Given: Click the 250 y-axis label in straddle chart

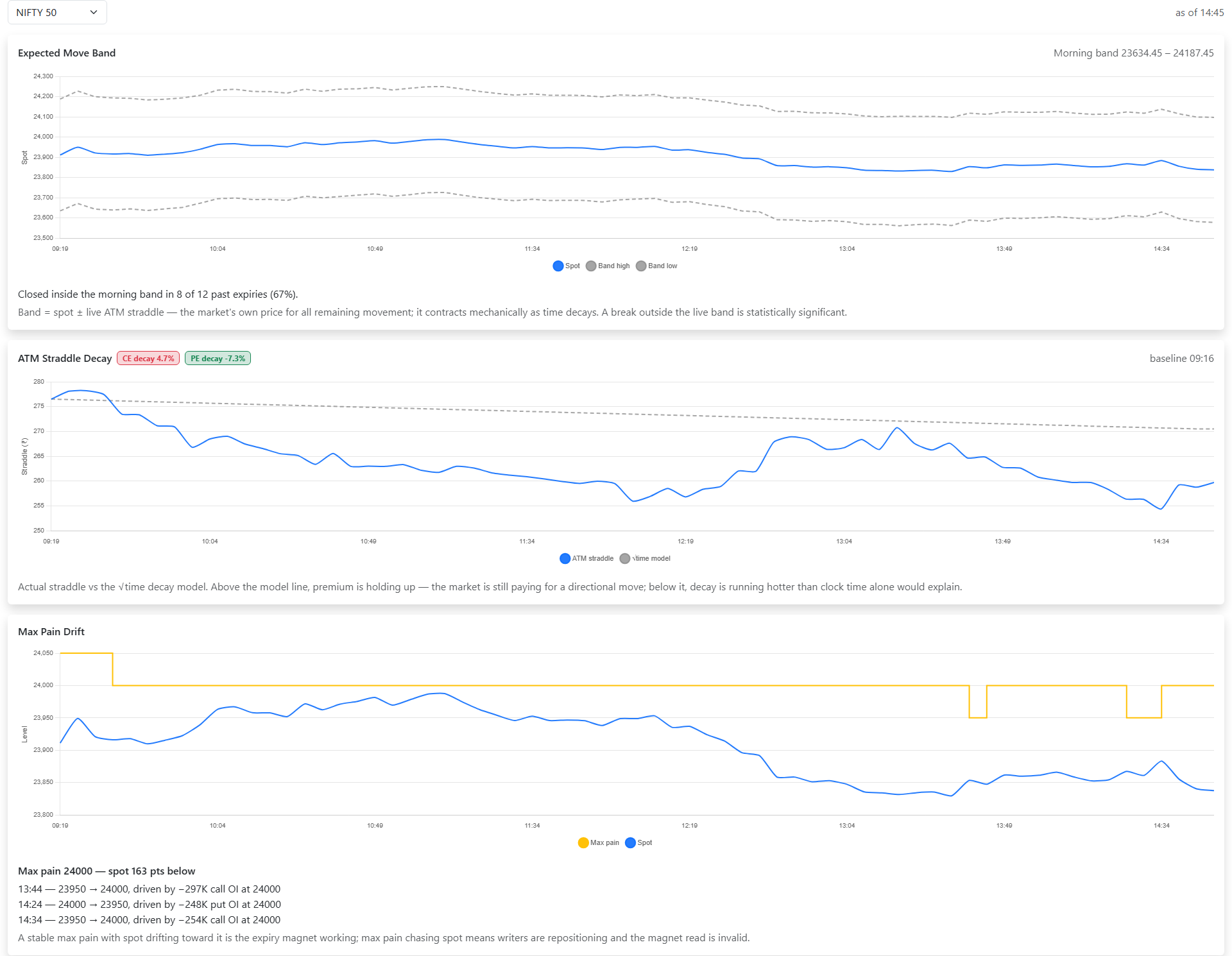Looking at the screenshot, I should point(39,530).
